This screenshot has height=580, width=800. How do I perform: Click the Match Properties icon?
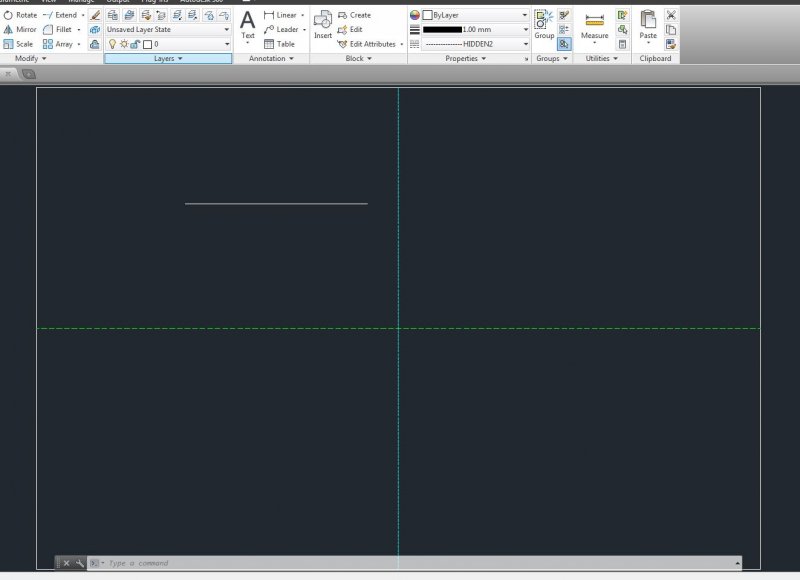671,44
